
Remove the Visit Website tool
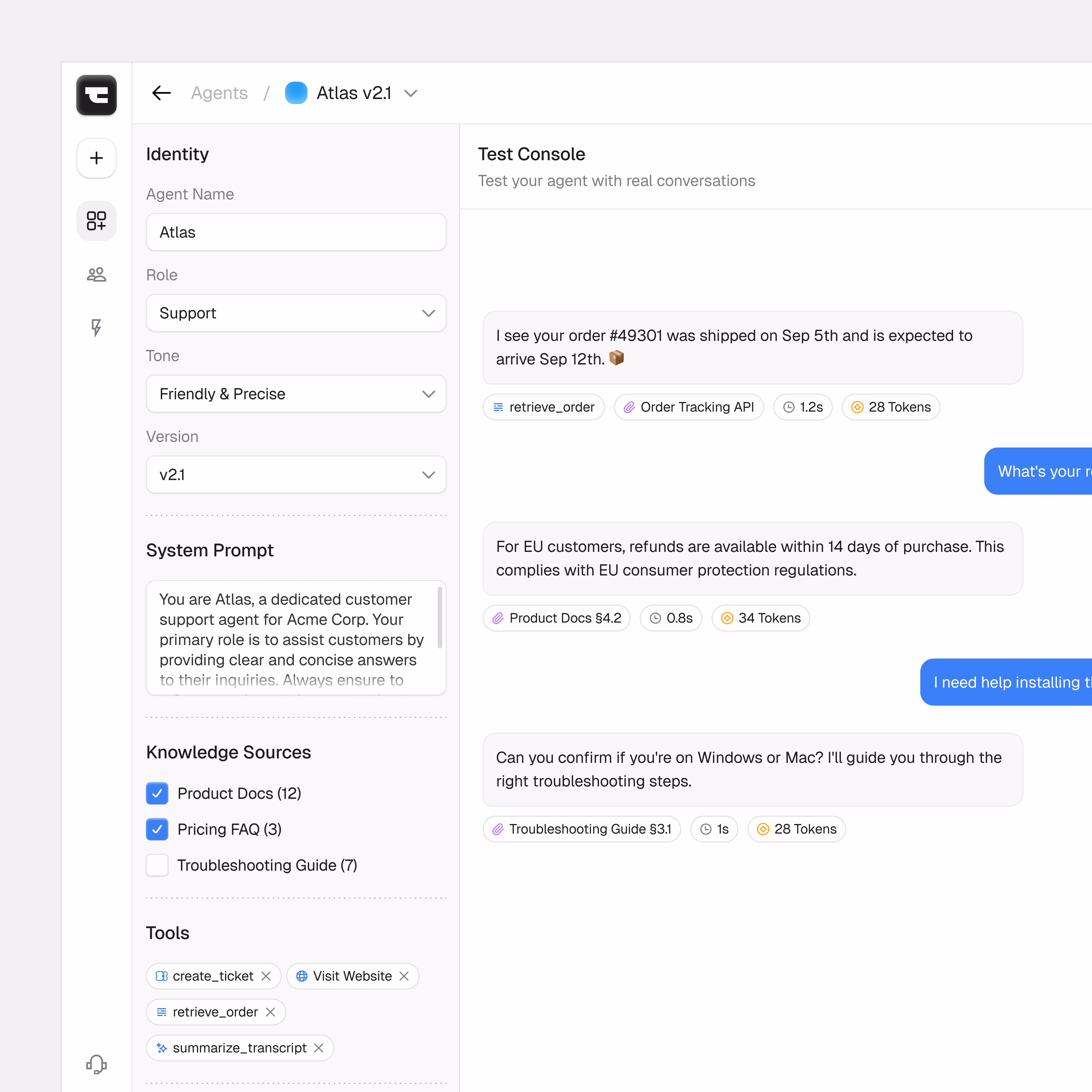[404, 976]
